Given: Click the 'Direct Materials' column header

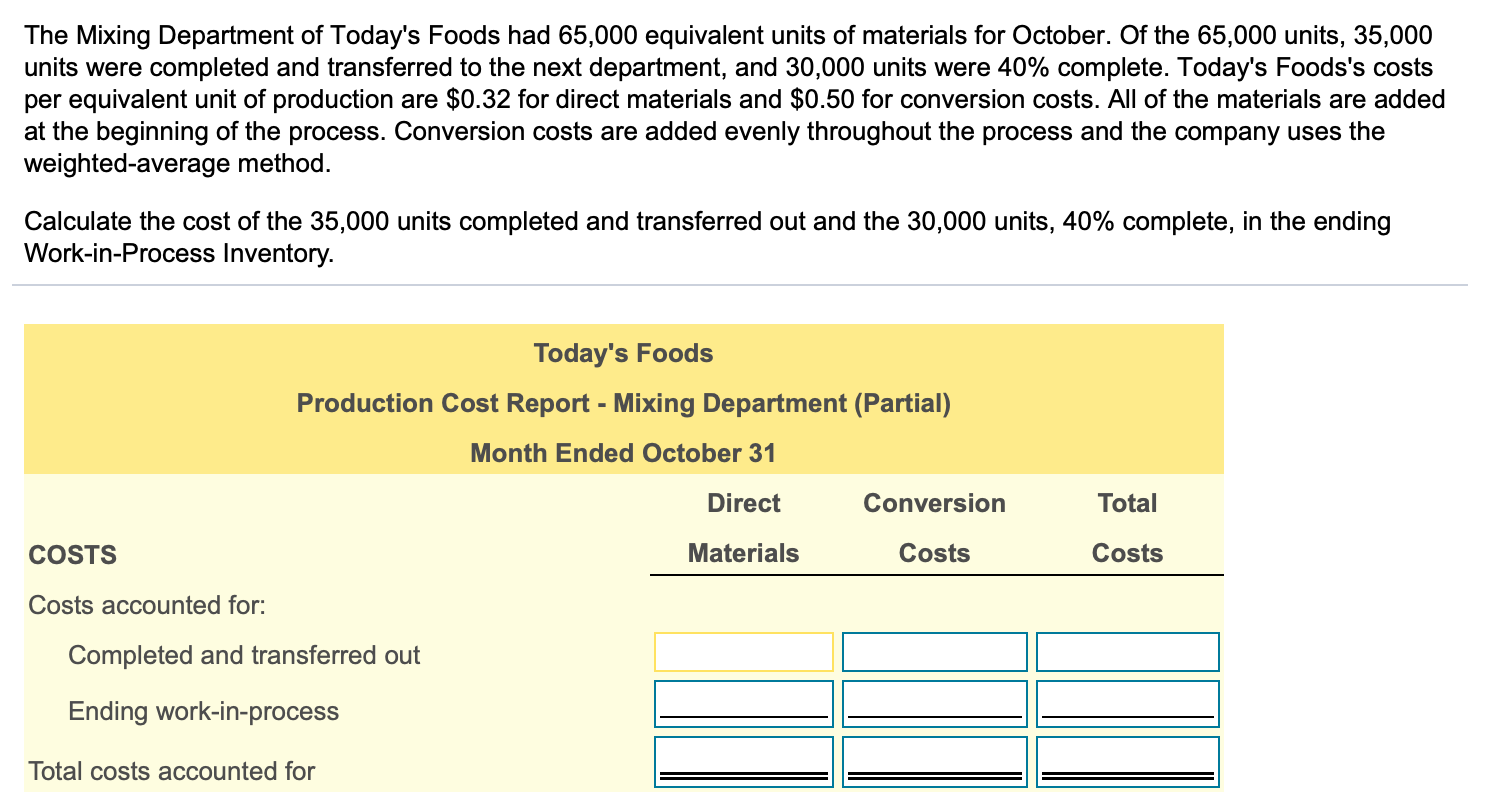Looking at the screenshot, I should [x=743, y=528].
